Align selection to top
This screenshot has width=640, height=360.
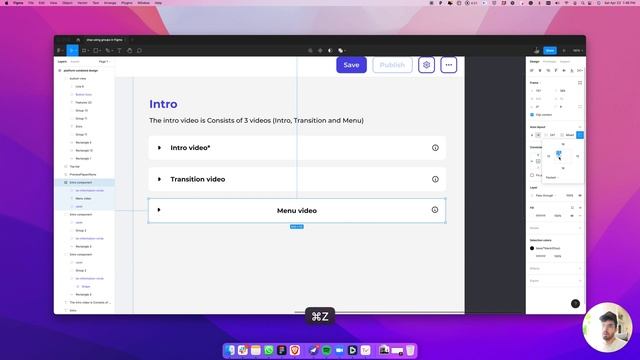(x=556, y=71)
